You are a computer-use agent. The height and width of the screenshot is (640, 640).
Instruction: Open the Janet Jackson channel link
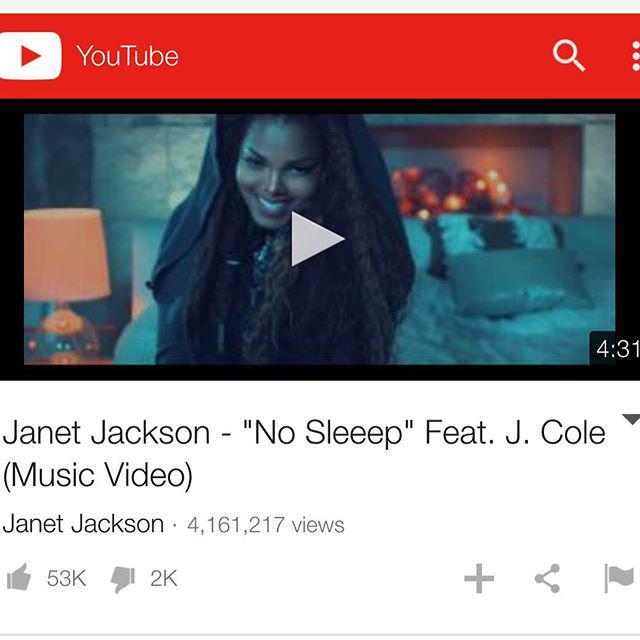83,524
